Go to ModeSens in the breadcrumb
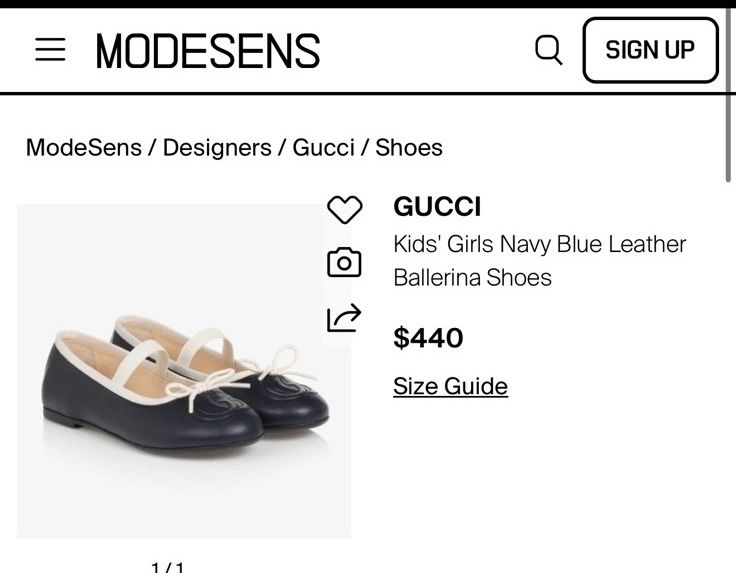 (x=83, y=148)
